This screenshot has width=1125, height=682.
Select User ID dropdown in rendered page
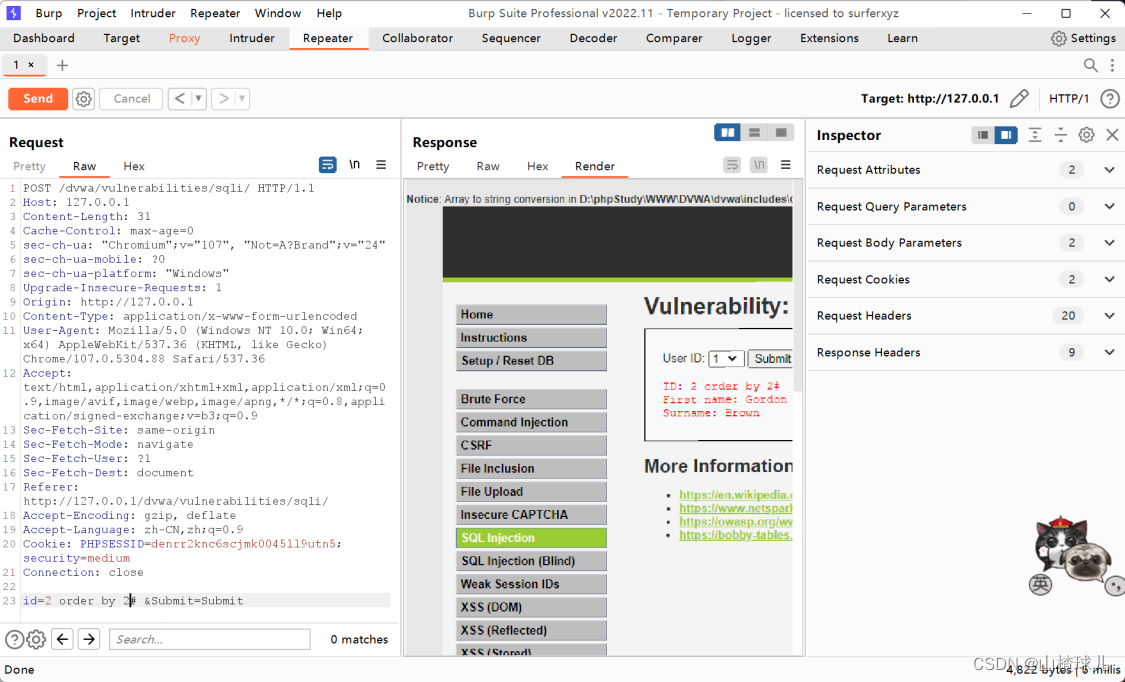725,359
